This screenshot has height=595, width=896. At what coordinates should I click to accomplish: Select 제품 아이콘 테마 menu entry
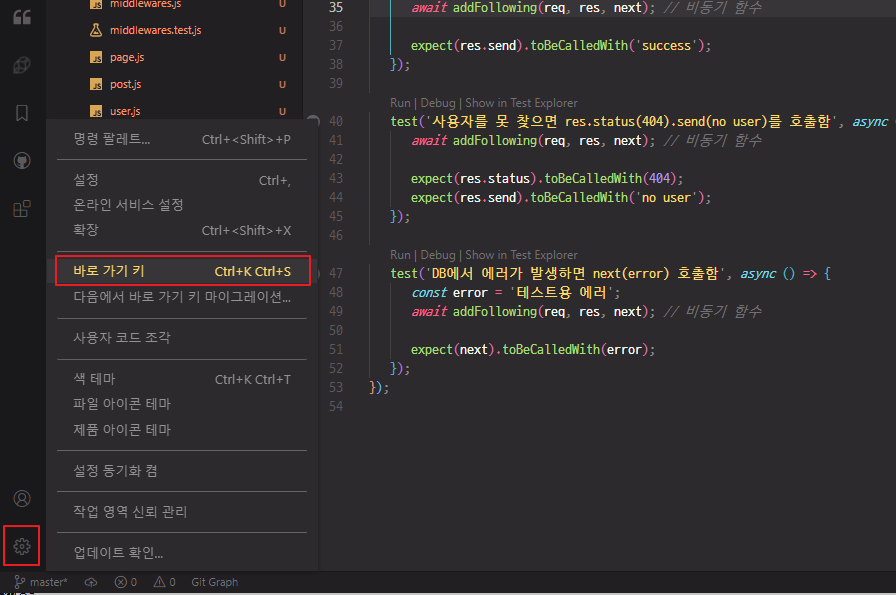click(x=182, y=429)
